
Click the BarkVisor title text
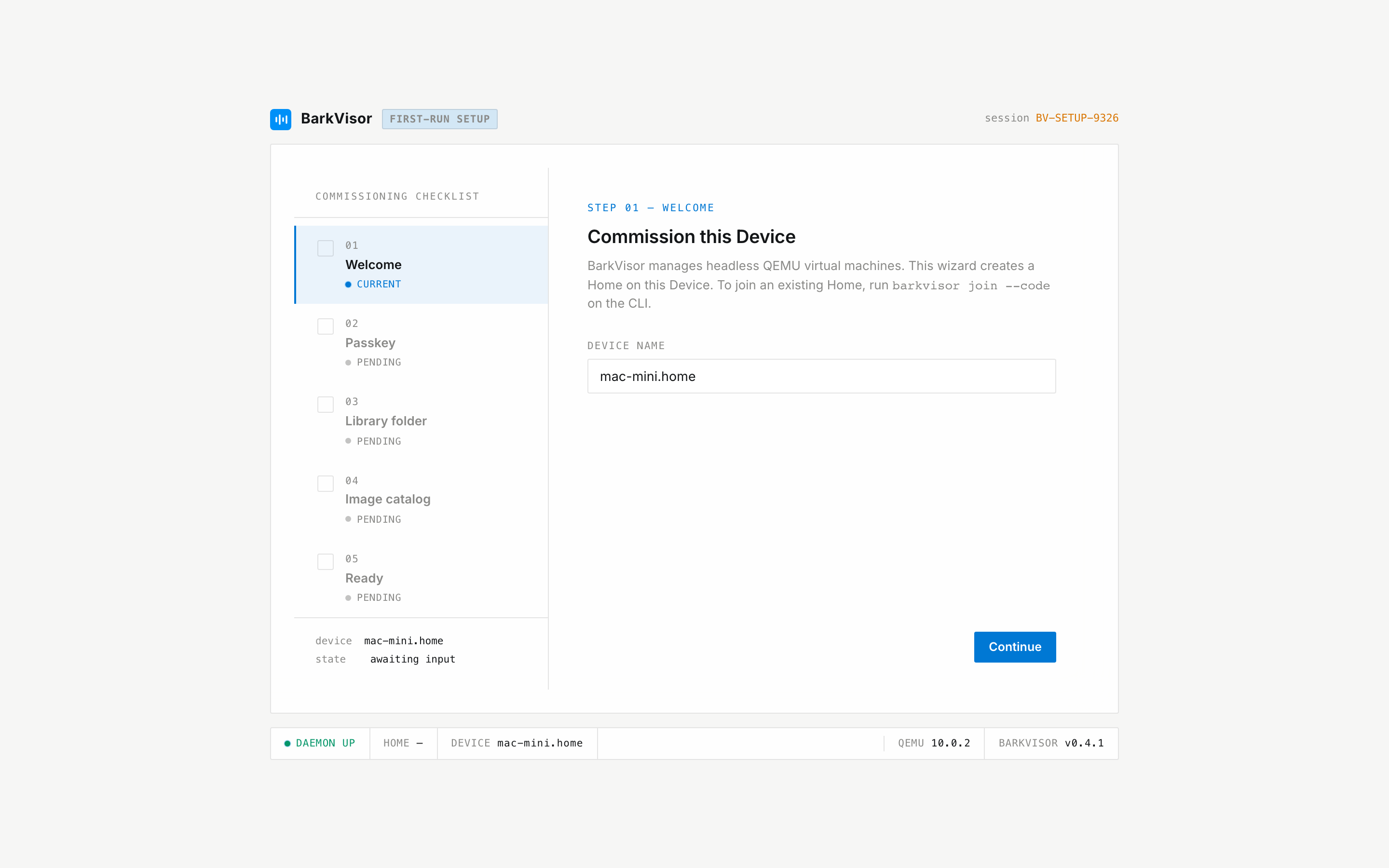336,119
